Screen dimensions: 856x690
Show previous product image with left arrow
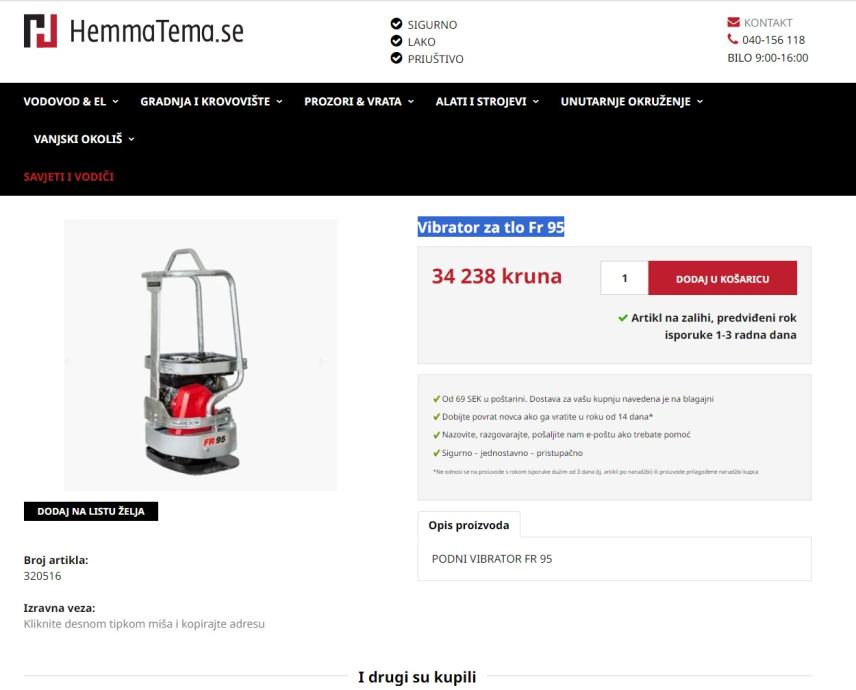pos(68,361)
